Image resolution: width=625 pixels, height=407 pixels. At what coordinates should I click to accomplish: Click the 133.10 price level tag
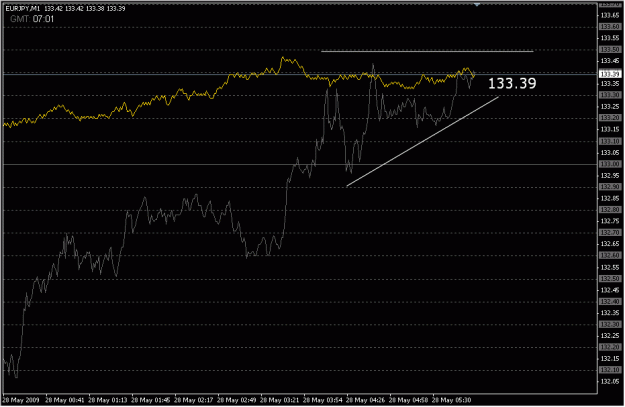[x=610, y=142]
